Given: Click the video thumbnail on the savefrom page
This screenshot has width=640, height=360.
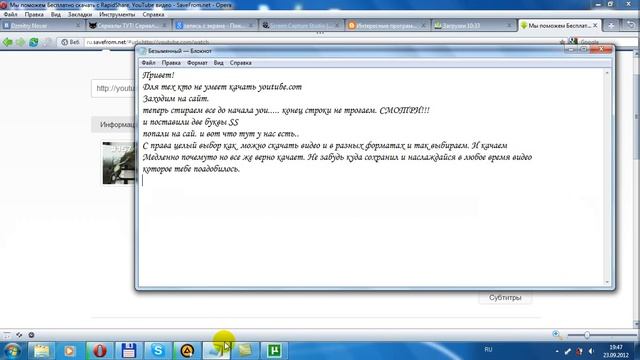Looking at the screenshot, I should click(x=119, y=163).
